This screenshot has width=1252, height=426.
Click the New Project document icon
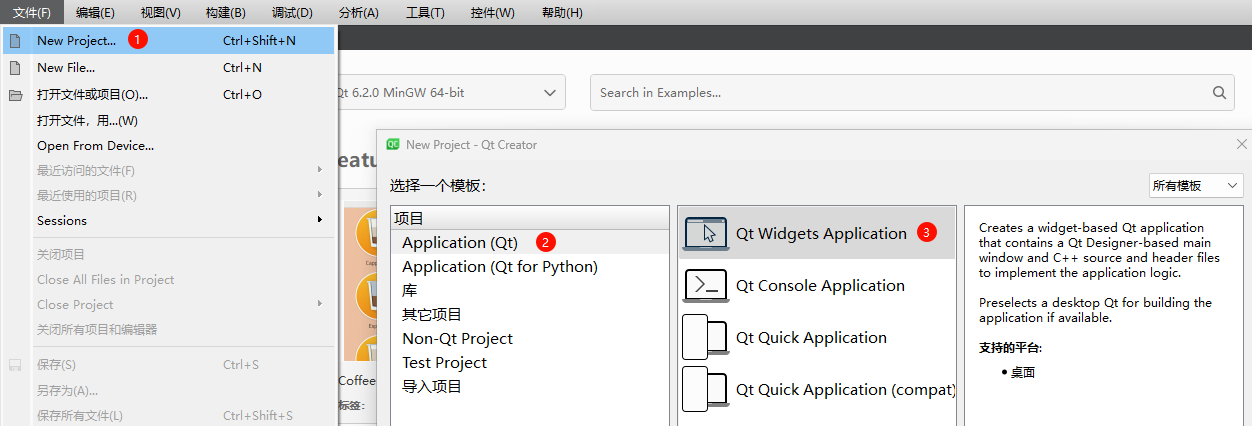(15, 41)
